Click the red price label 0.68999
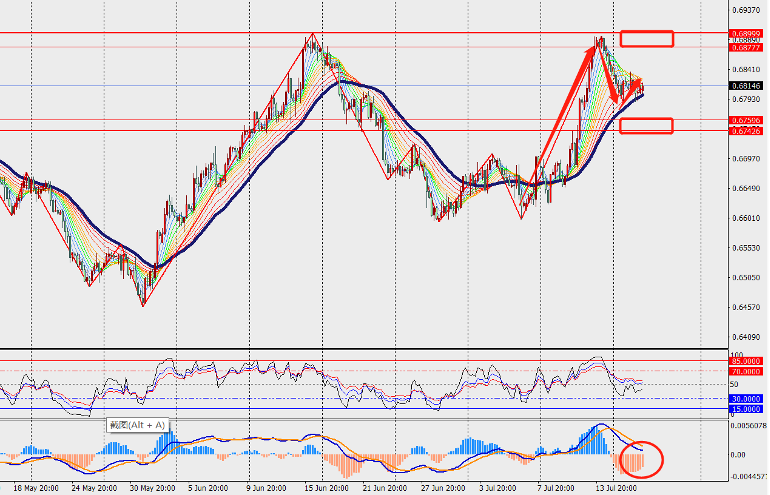 pyautogui.click(x=746, y=33)
